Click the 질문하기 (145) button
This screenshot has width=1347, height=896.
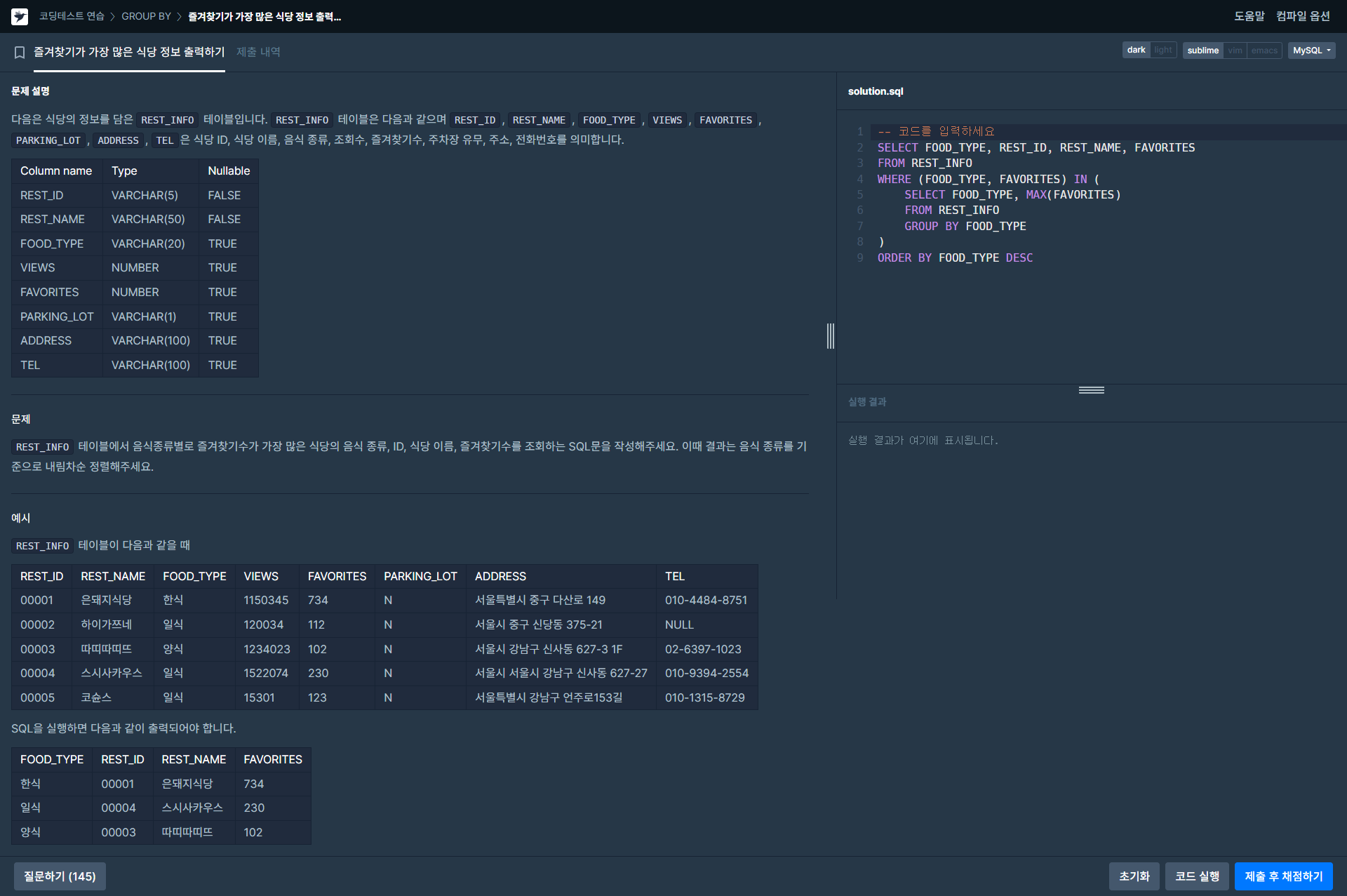coord(60,876)
